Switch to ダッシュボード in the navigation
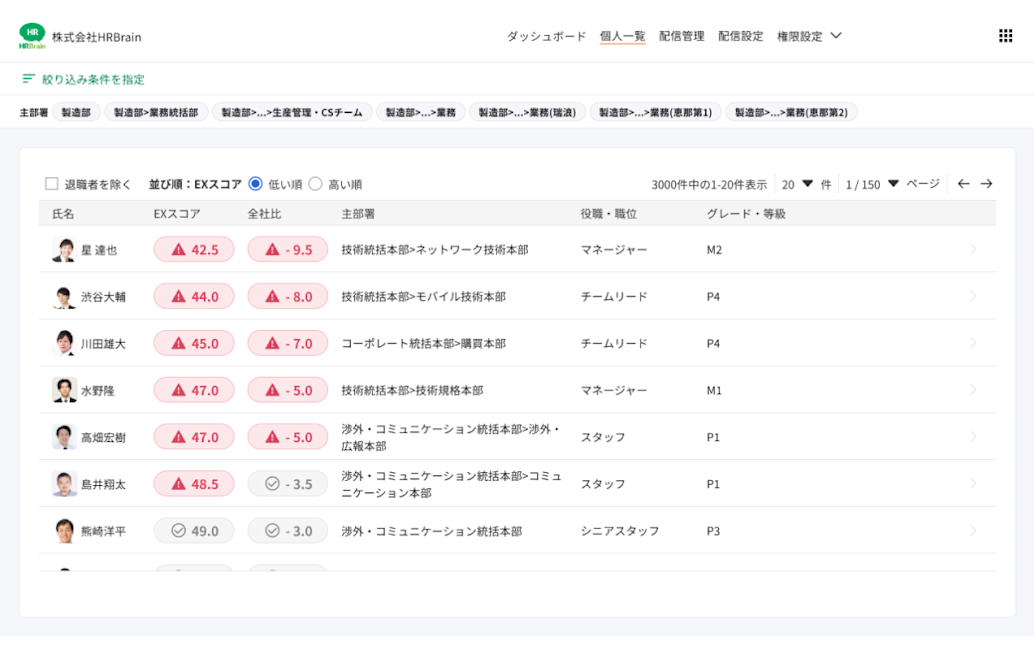This screenshot has width=1034, height=646. pos(548,34)
